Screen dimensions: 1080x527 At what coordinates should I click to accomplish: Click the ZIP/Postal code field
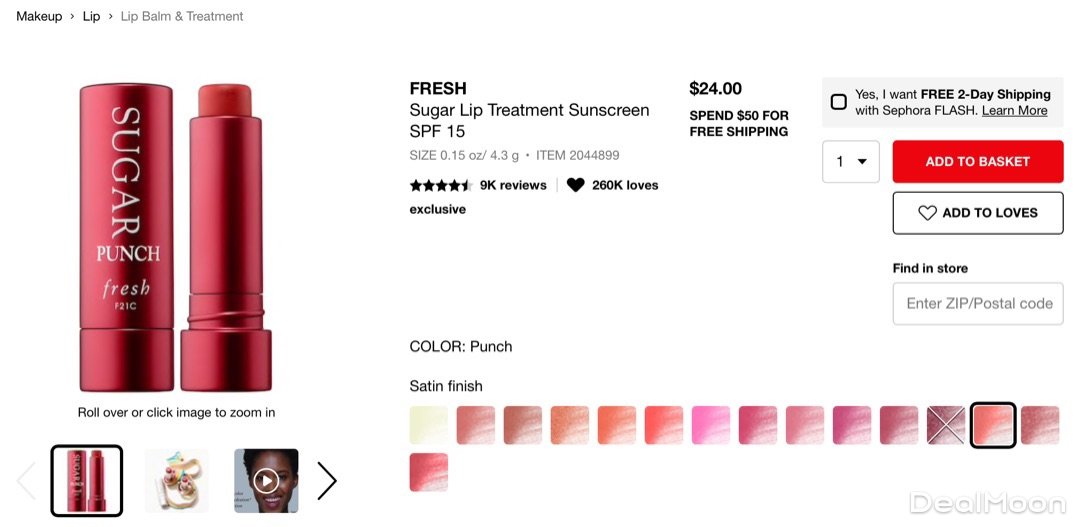coord(977,303)
